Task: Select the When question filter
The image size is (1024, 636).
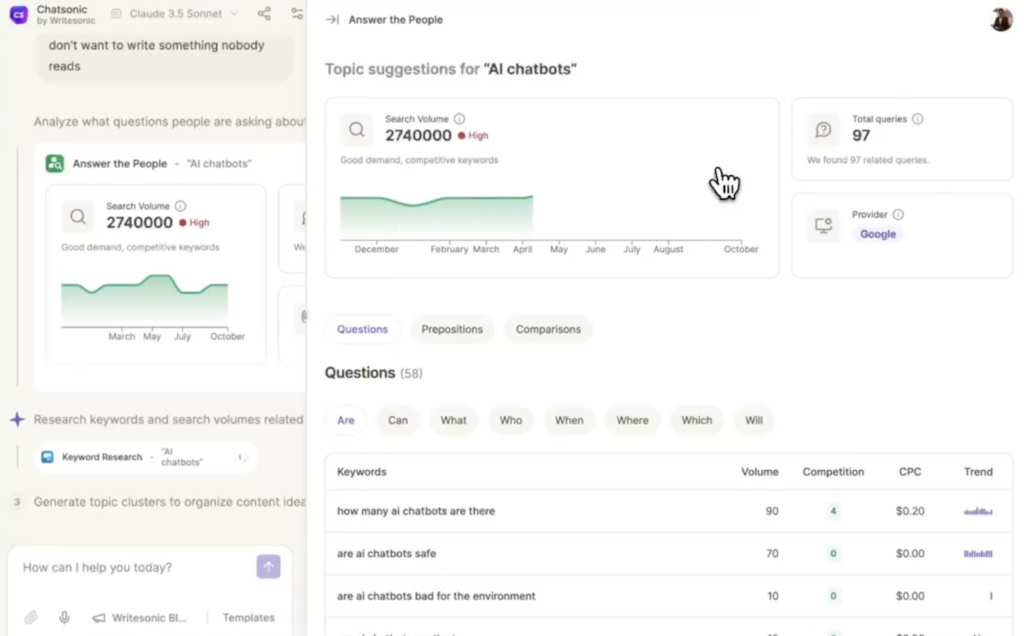Action: coord(569,420)
